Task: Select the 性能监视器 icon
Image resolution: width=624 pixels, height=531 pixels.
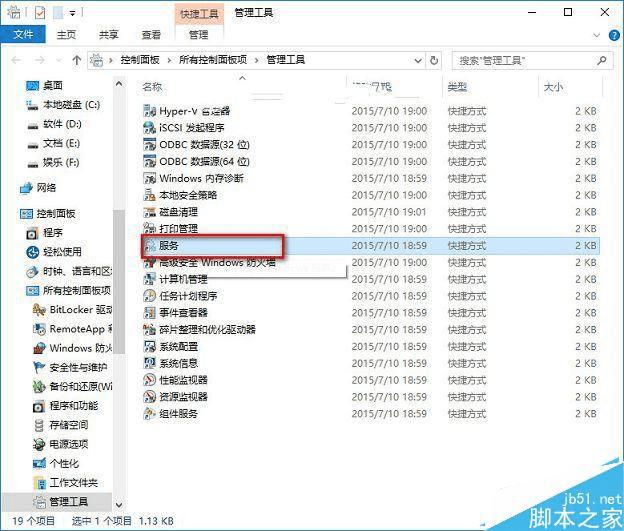Action: pos(149,380)
